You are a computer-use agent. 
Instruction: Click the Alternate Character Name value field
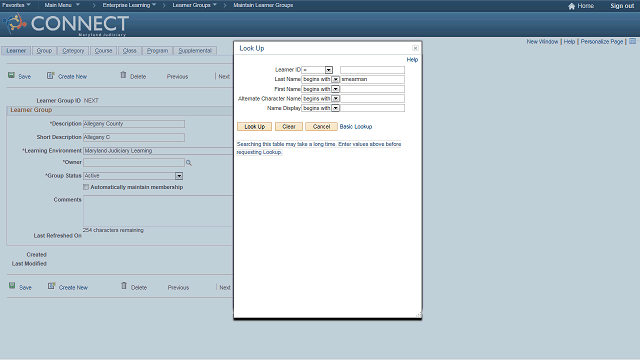click(x=372, y=98)
